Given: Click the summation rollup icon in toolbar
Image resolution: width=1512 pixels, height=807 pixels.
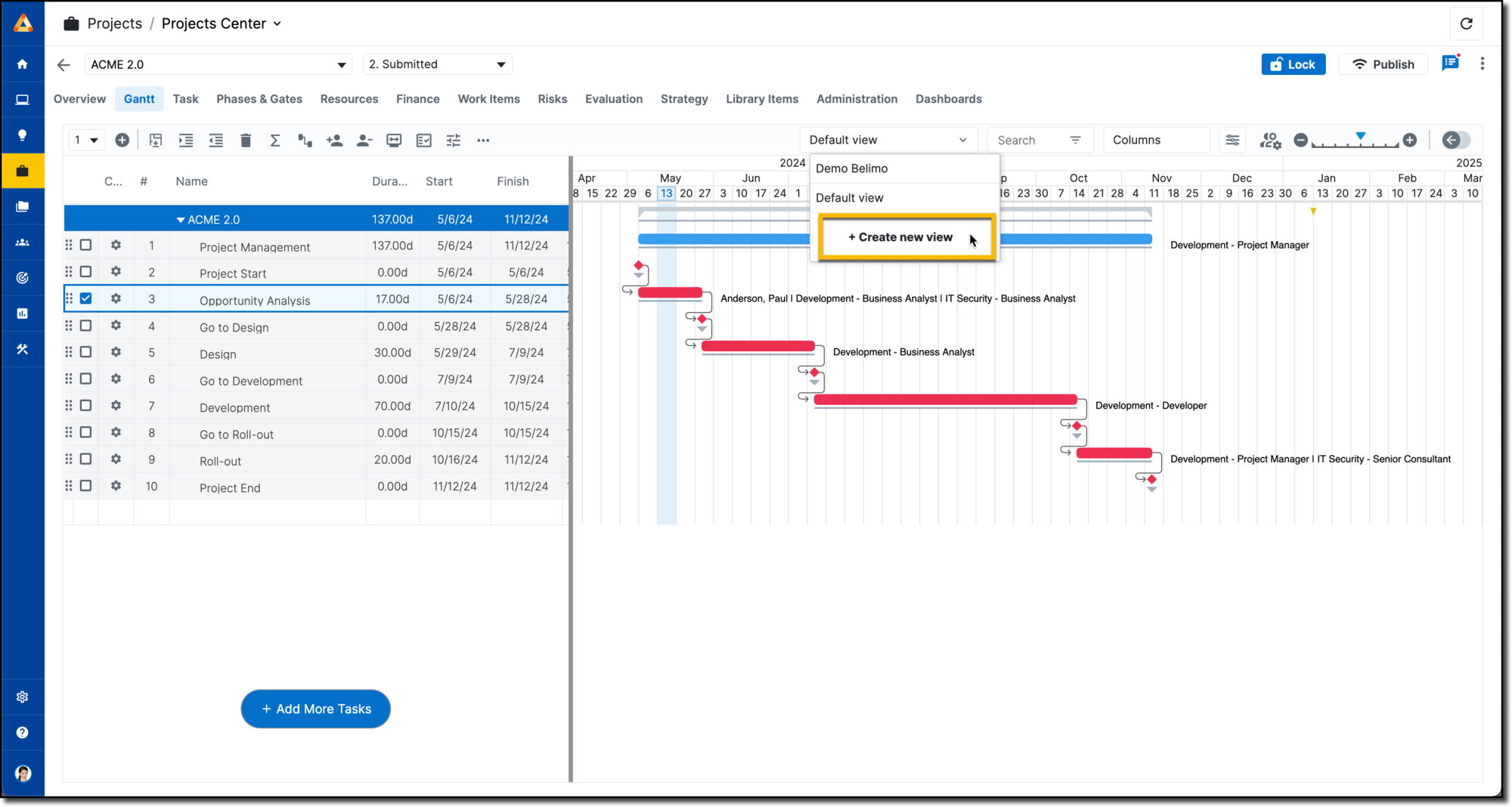Looking at the screenshot, I should click(x=275, y=141).
